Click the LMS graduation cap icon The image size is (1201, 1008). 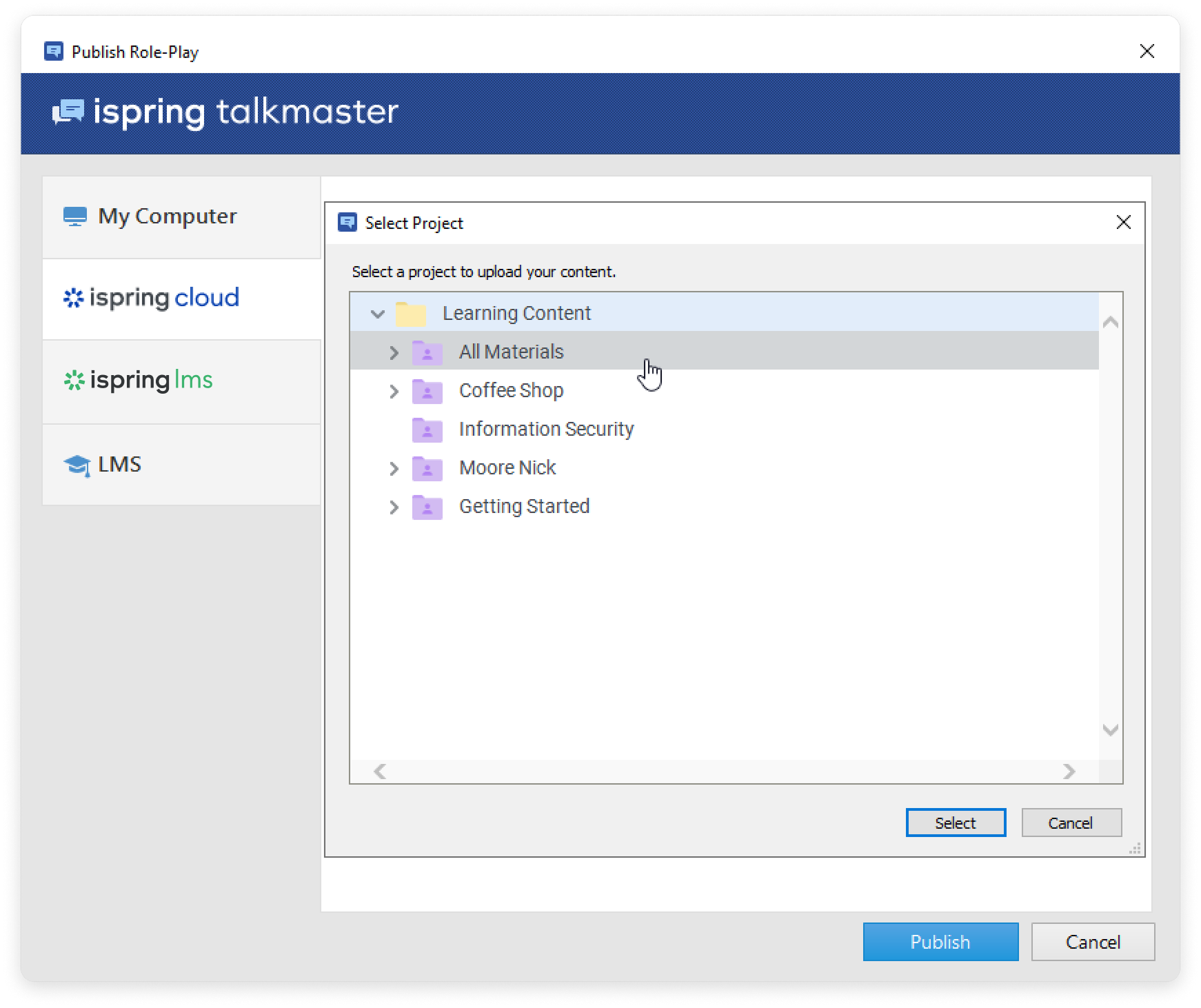[77, 465]
